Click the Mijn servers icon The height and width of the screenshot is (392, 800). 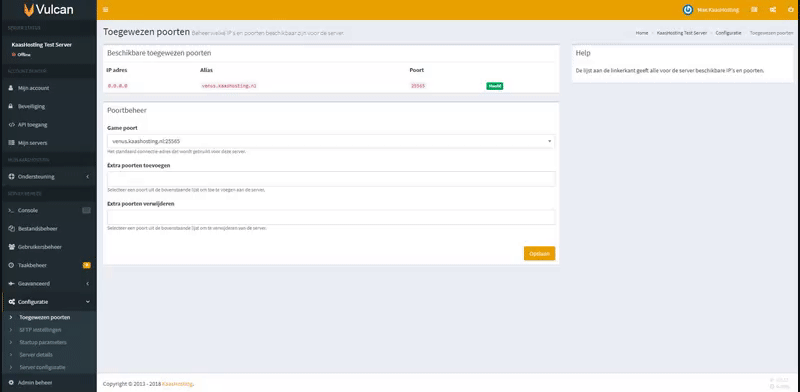11,143
